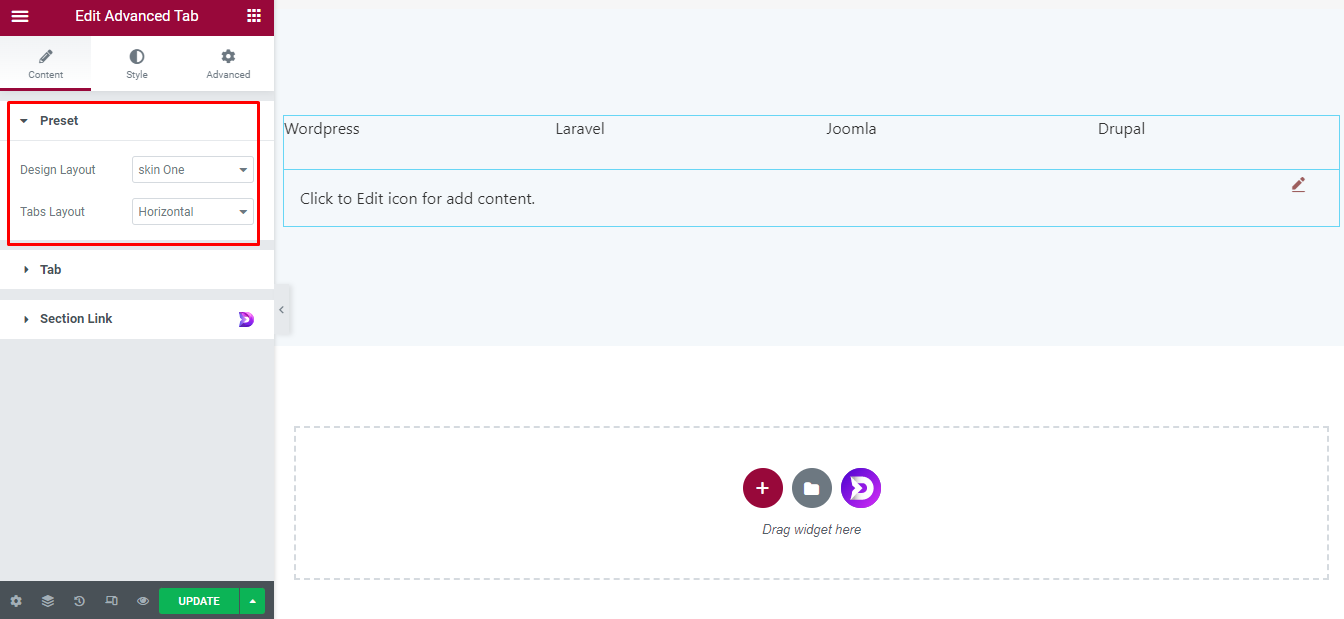This screenshot has height=619, width=1344.
Task: Select the Wordpress tab in the preview
Action: point(322,129)
